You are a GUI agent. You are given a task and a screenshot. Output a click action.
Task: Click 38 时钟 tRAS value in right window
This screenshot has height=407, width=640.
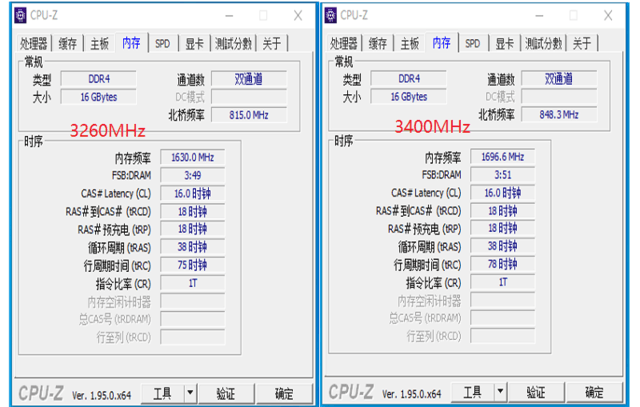coord(503,246)
